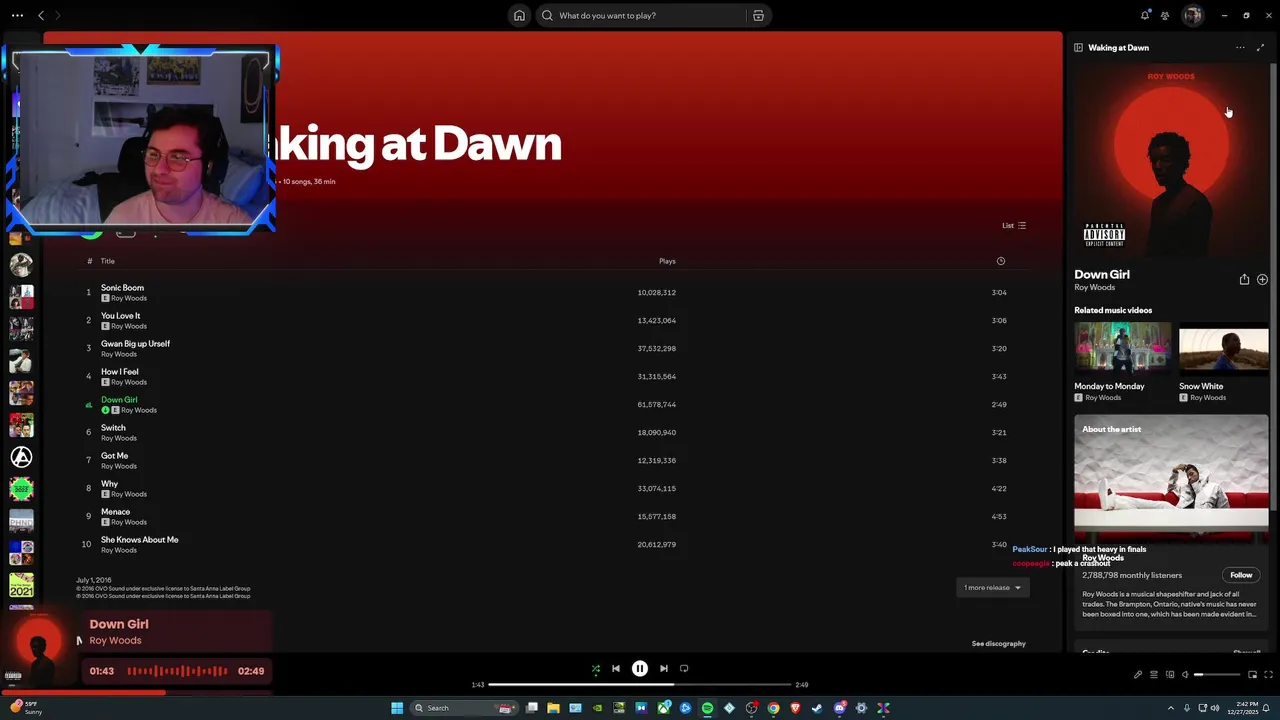
Task: Open Steam from taskbar
Action: pyautogui.click(x=817, y=708)
